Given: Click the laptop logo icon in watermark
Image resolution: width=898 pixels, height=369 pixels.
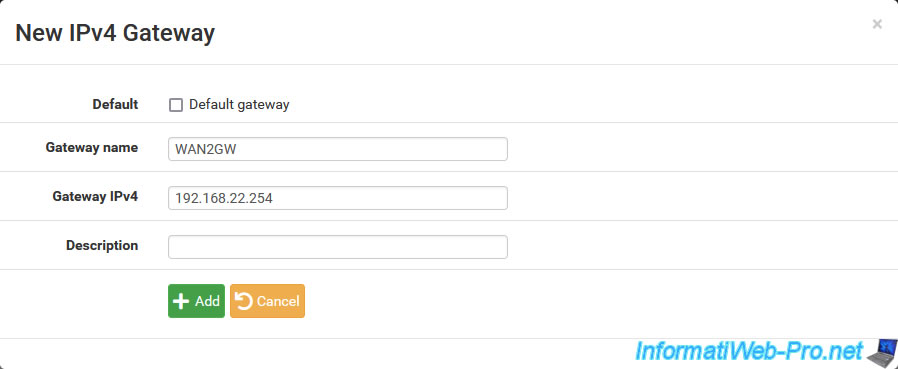Looking at the screenshot, I should [x=881, y=351].
